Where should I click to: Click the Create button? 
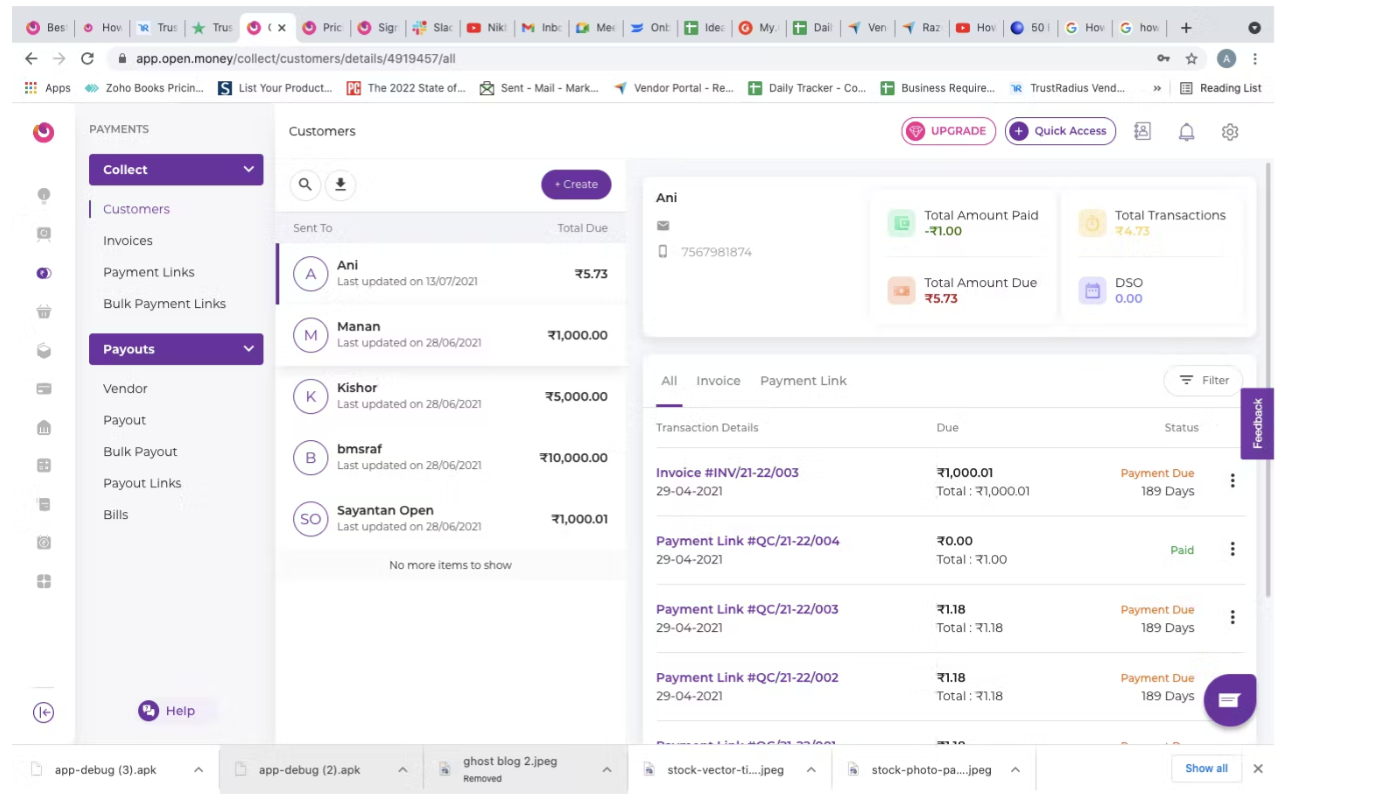click(575, 184)
